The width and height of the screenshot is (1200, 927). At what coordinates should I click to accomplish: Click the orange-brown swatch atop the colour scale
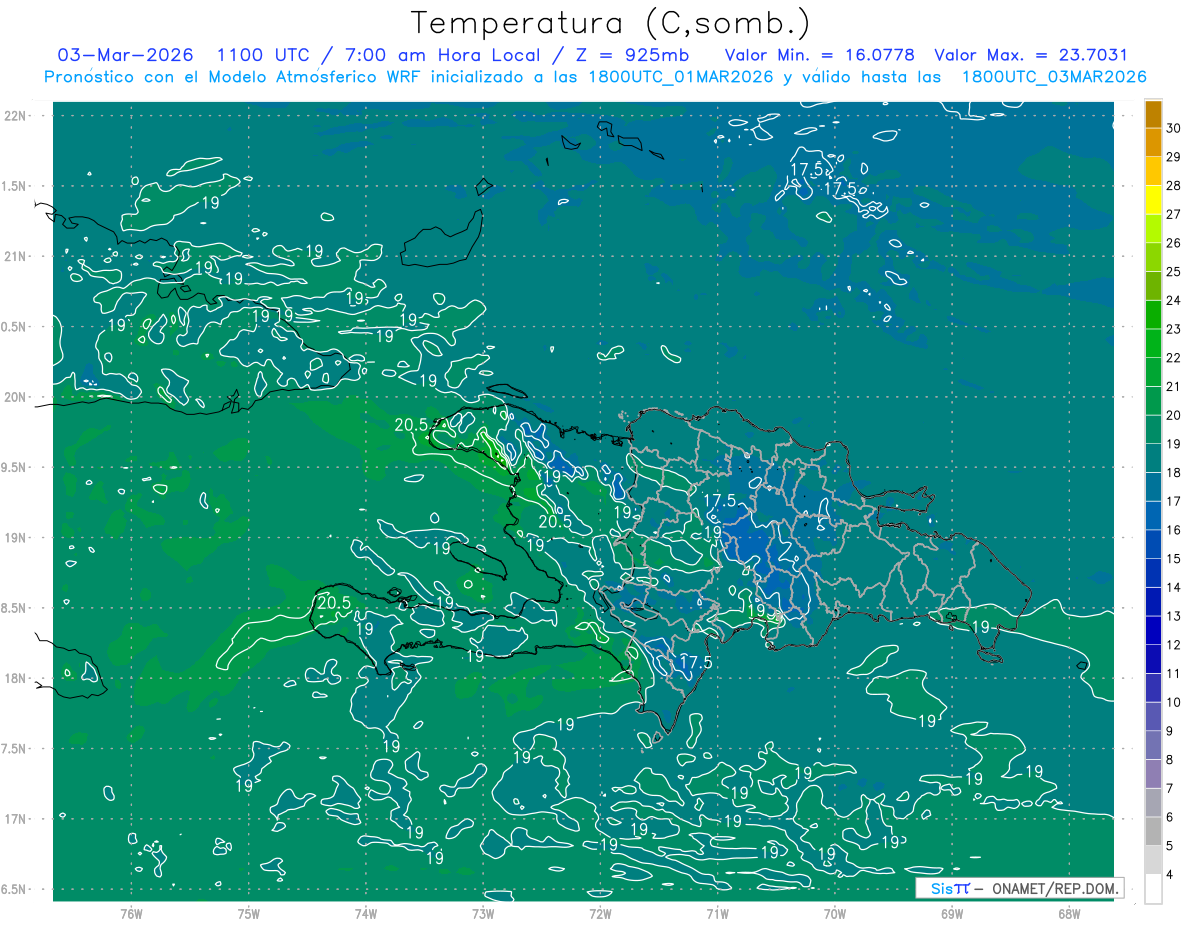[1153, 113]
